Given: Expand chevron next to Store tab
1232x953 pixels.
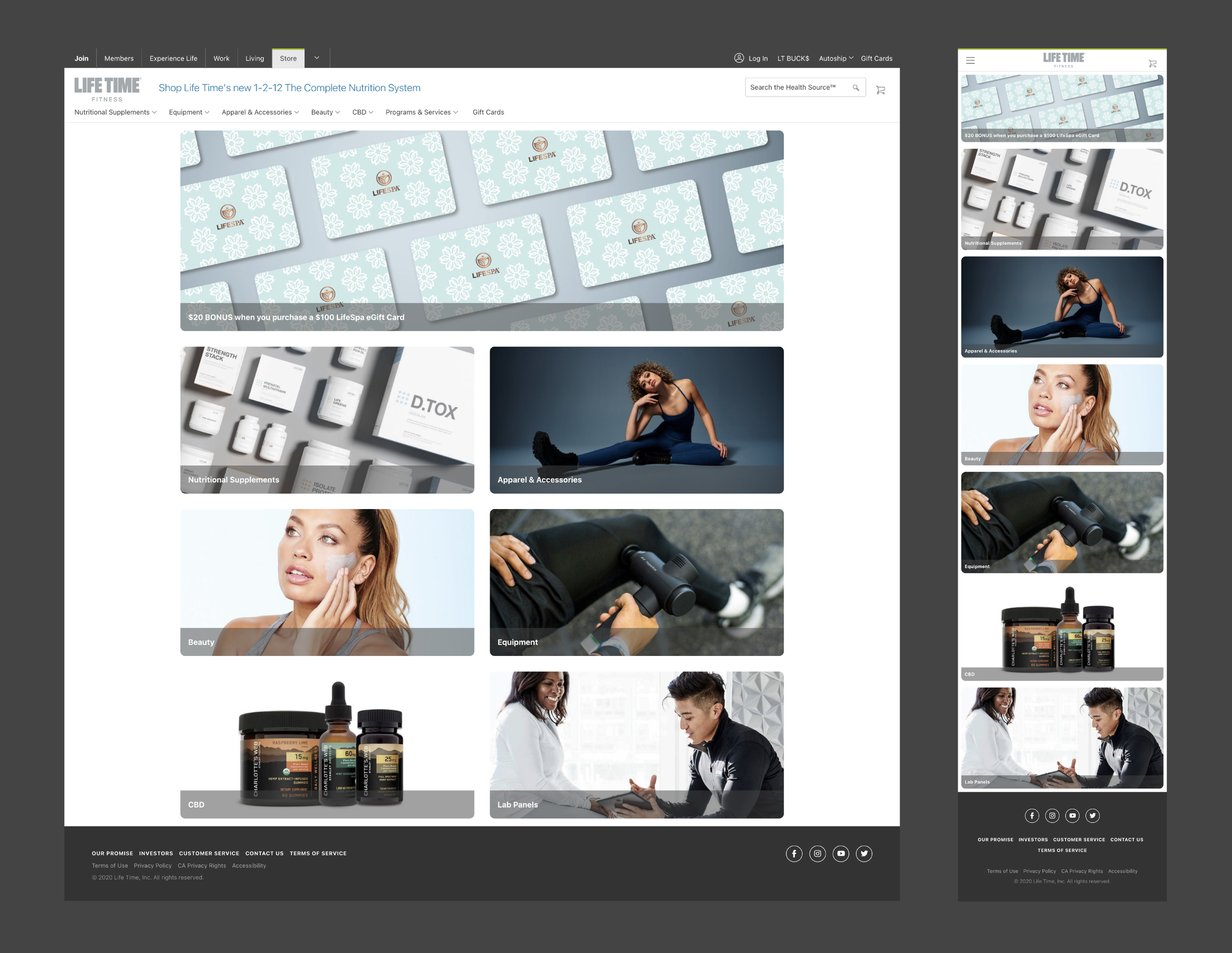Looking at the screenshot, I should (317, 58).
